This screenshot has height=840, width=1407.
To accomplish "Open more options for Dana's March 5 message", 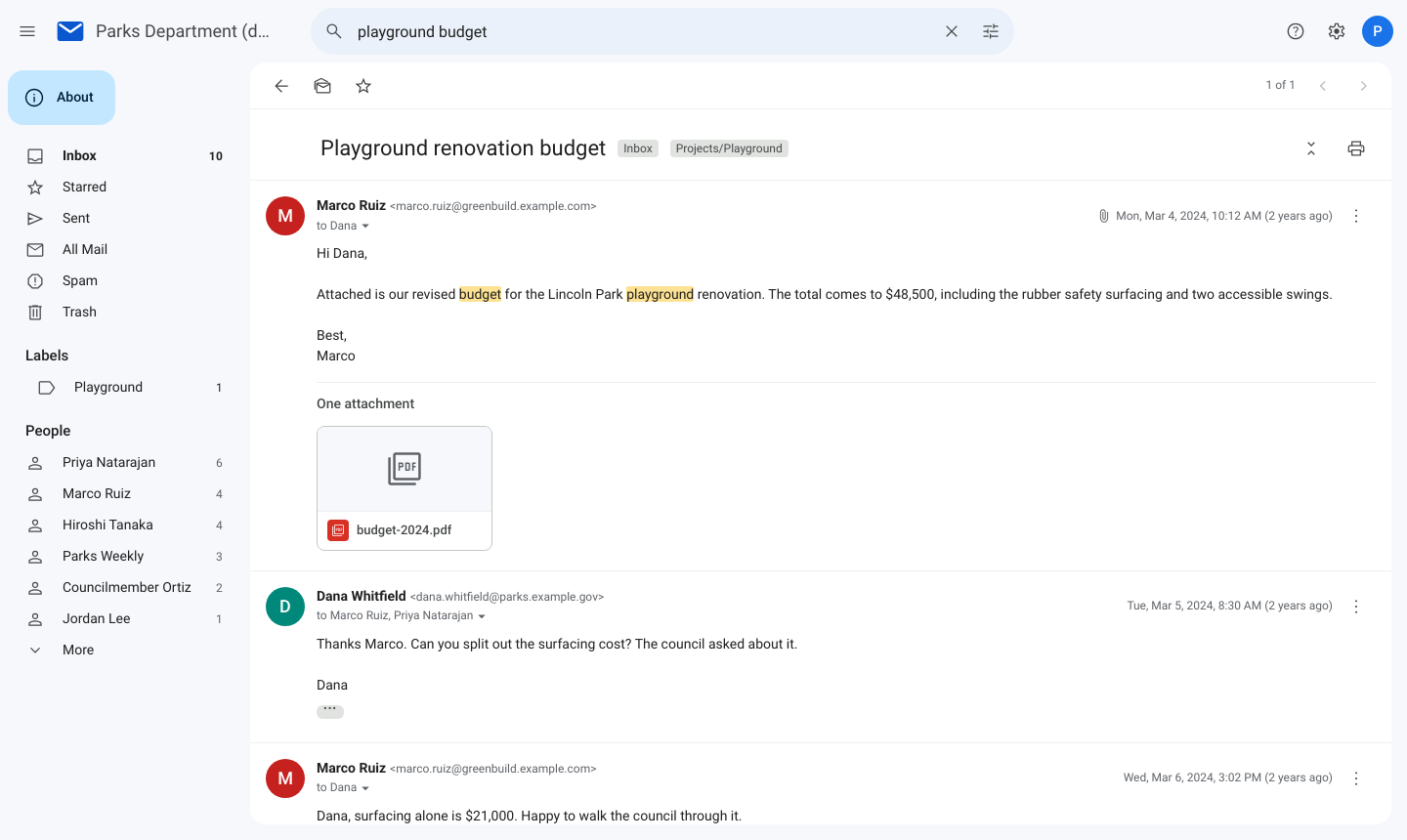I will pos(1356,607).
